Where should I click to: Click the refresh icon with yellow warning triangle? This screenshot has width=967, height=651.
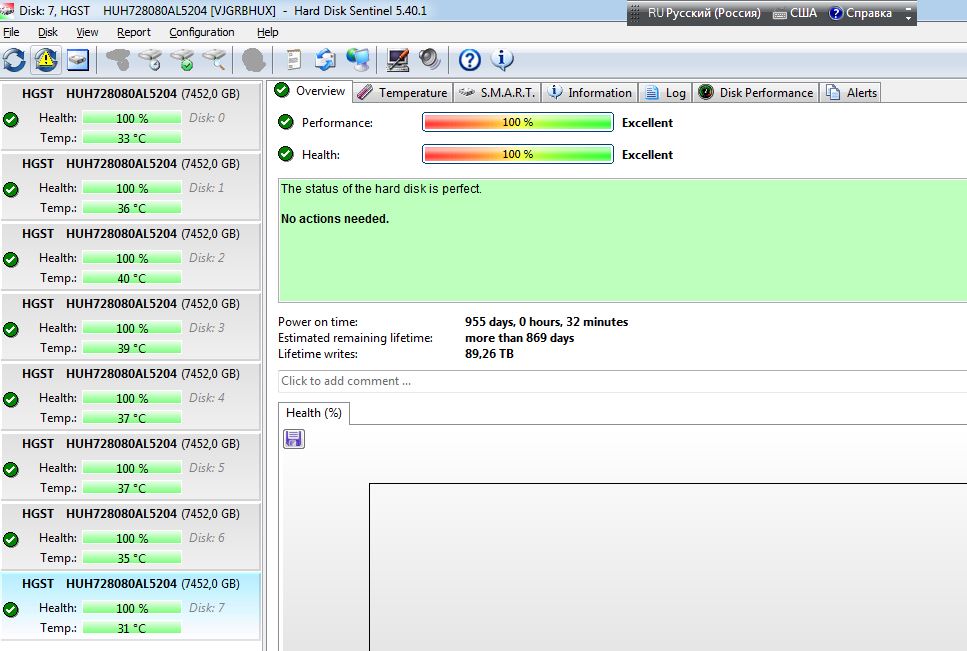[x=46, y=60]
